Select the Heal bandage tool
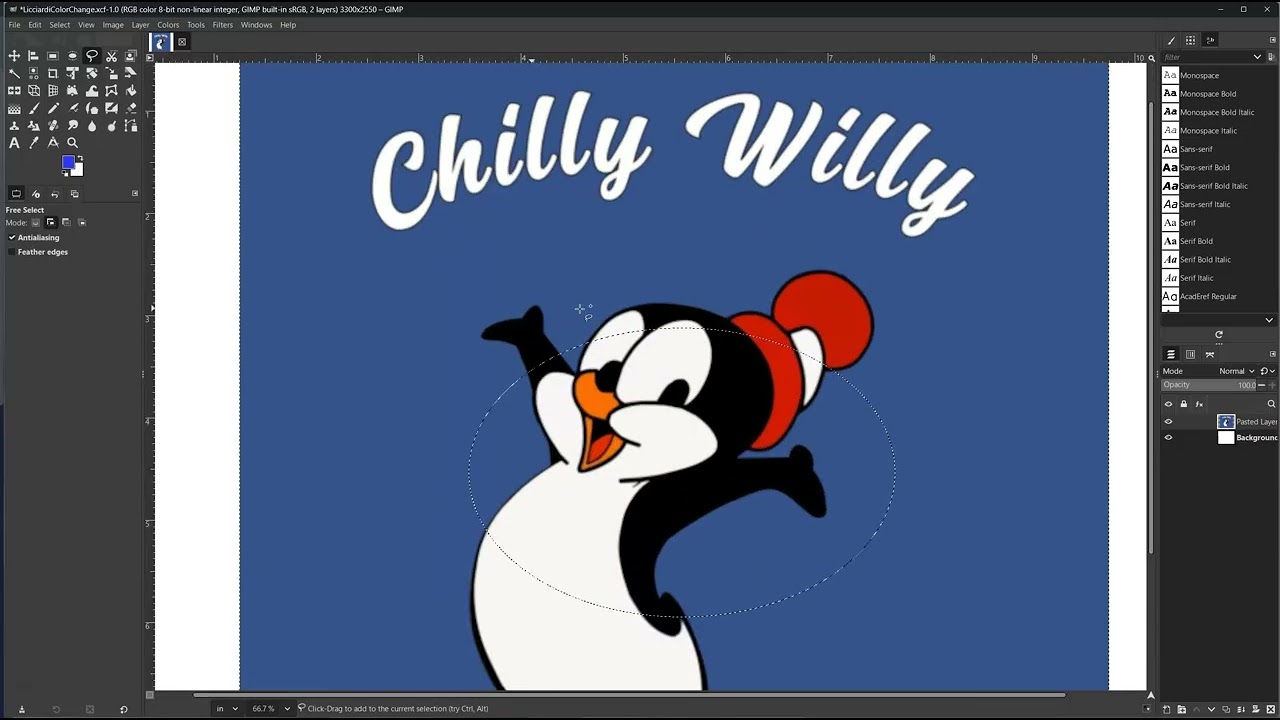This screenshot has width=1280, height=720. pyautogui.click(x=53, y=125)
